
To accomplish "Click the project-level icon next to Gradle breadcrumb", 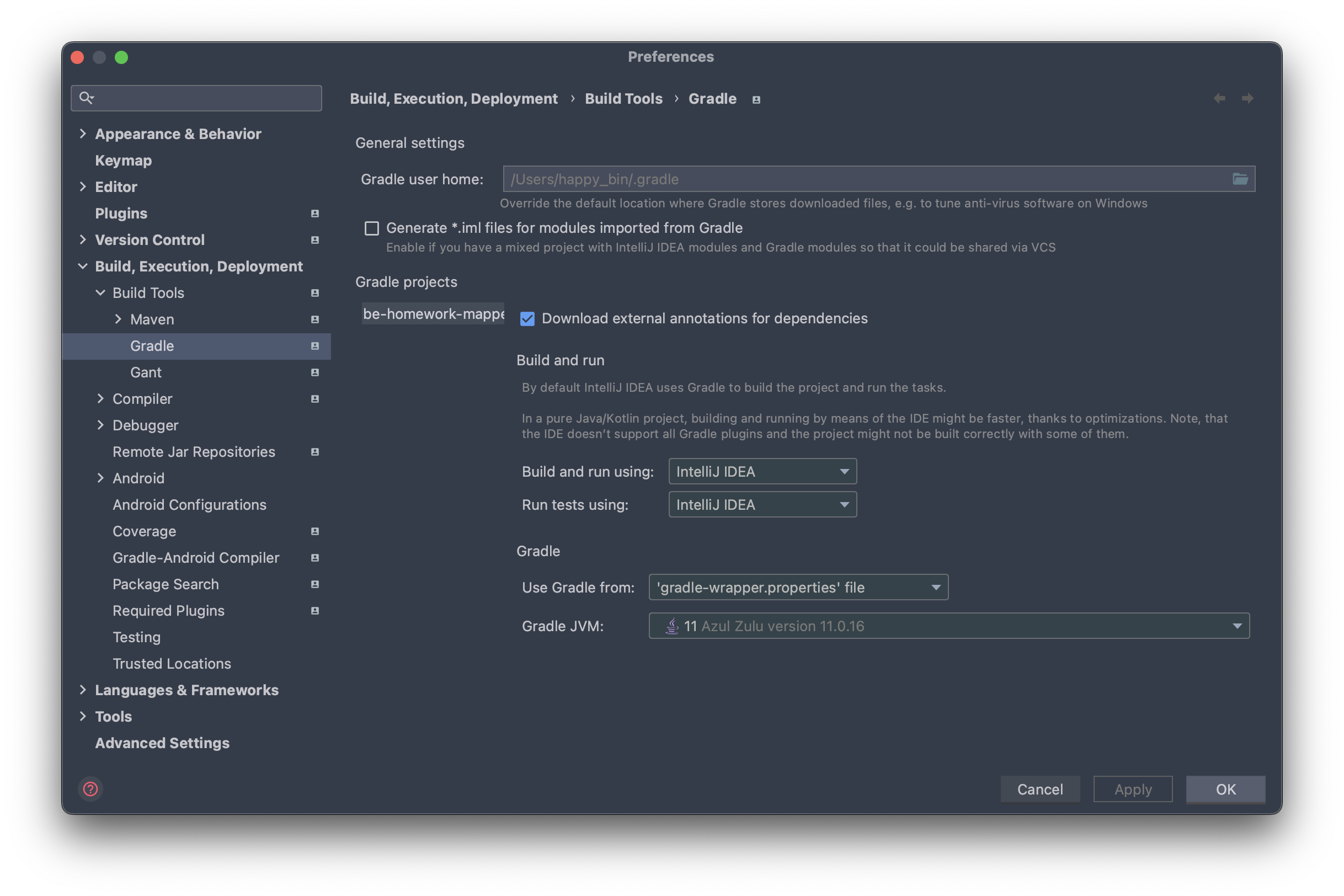I will pos(756,99).
